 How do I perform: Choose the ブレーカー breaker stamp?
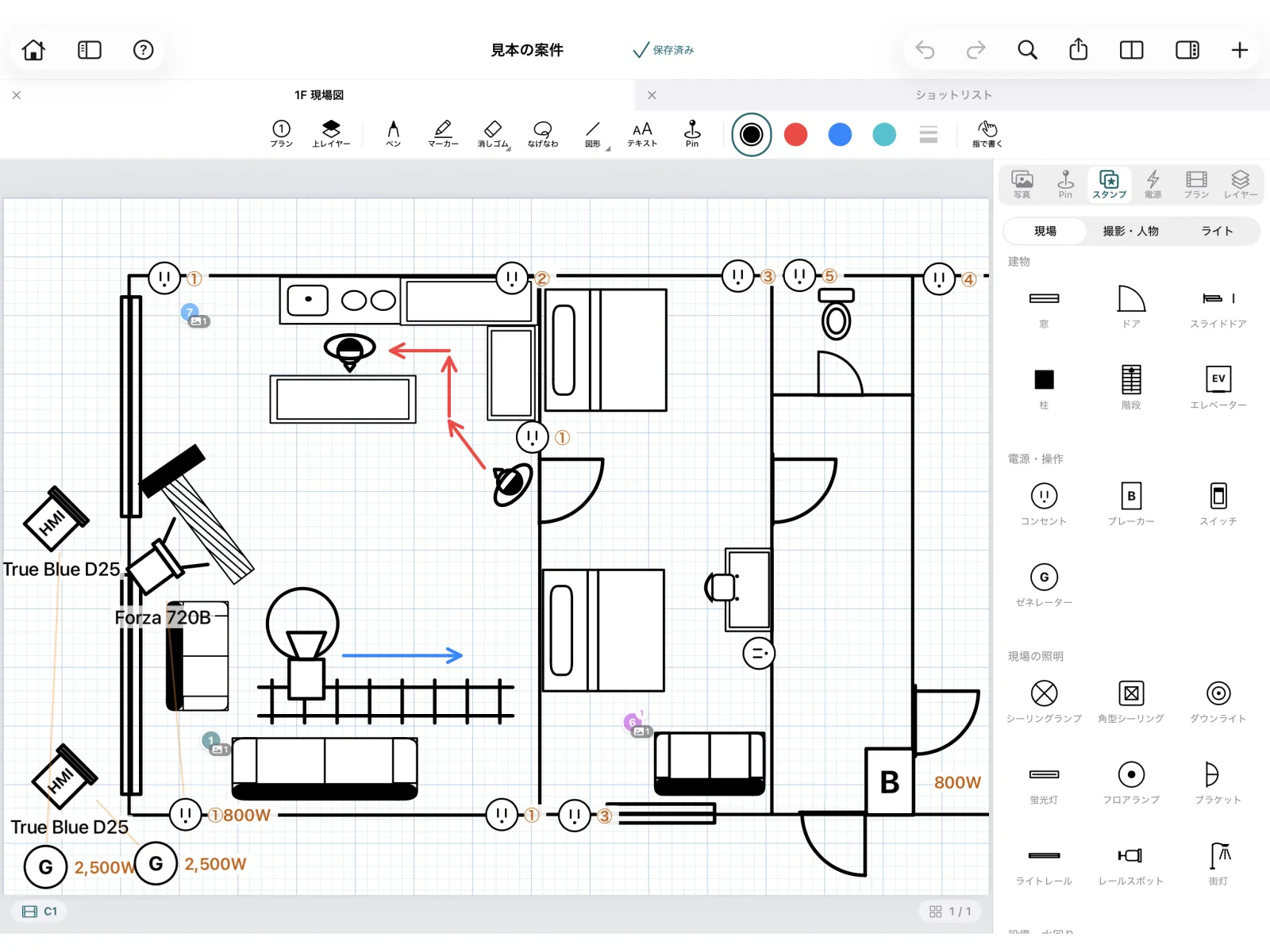pos(1131,504)
